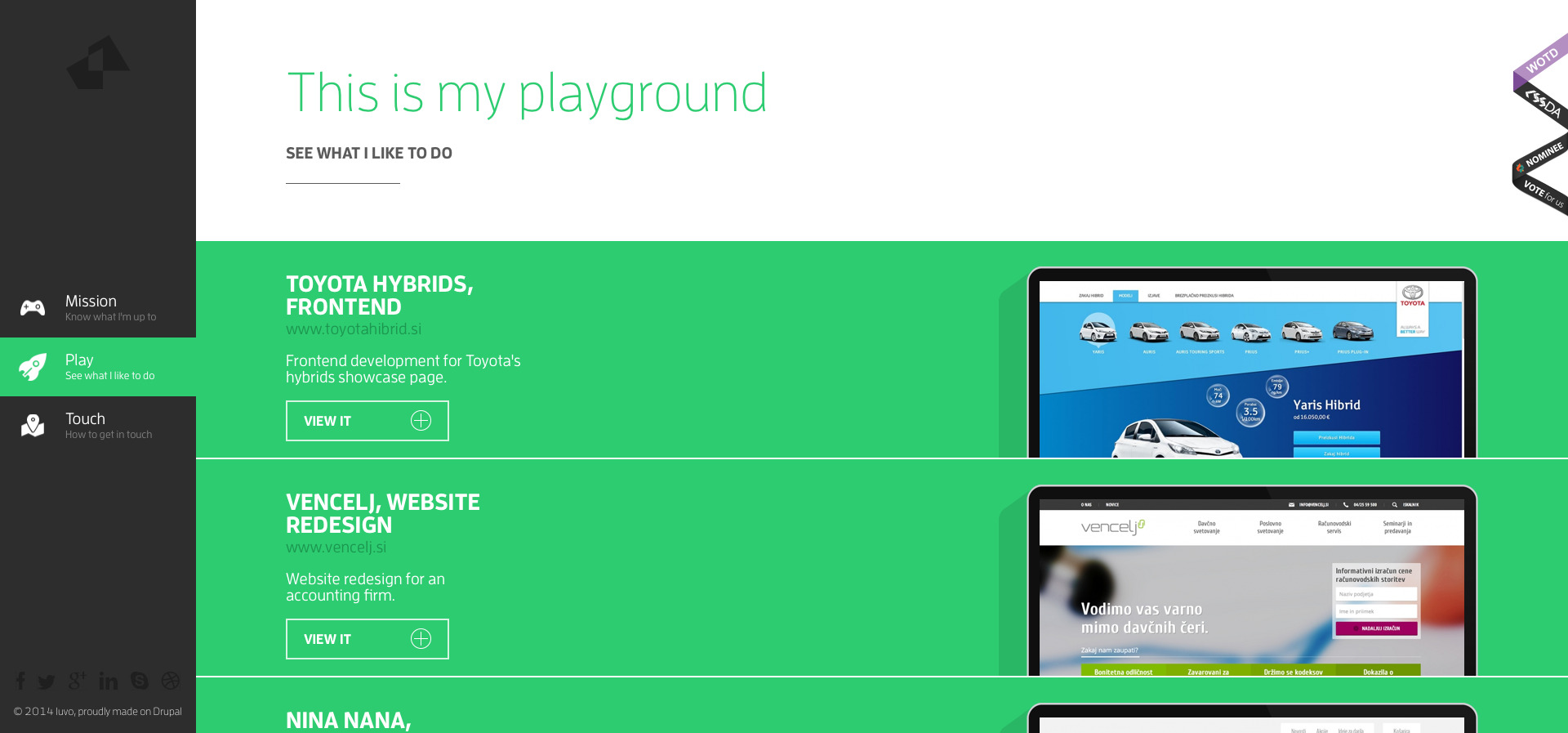Click the CSSDA ribbon badge
1568x733 pixels.
tap(1542, 105)
